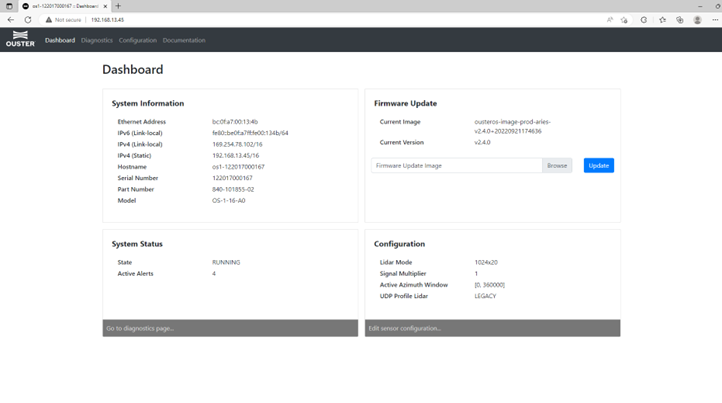The width and height of the screenshot is (722, 403).
Task: Open the Configuration nav item
Action: pos(137,40)
